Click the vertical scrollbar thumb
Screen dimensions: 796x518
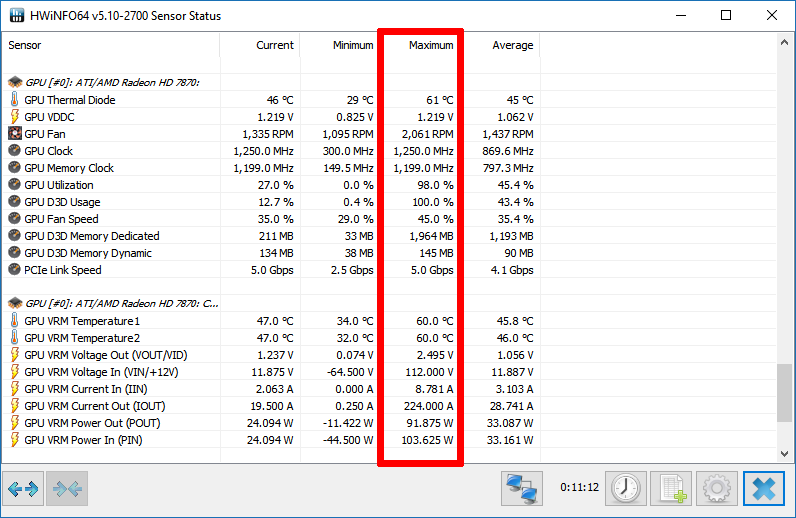(x=784, y=393)
